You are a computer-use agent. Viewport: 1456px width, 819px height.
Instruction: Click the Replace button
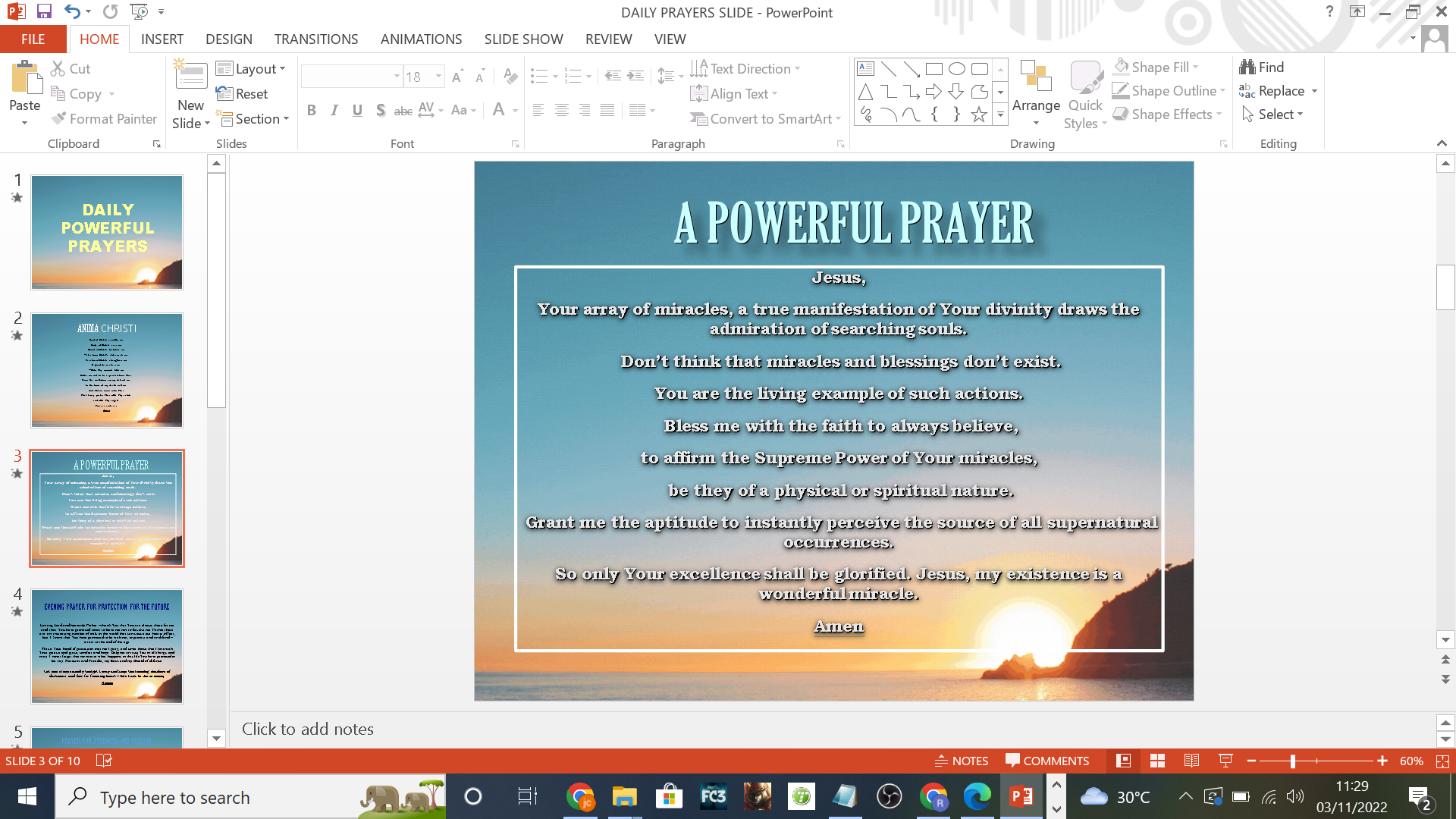[x=1278, y=90]
